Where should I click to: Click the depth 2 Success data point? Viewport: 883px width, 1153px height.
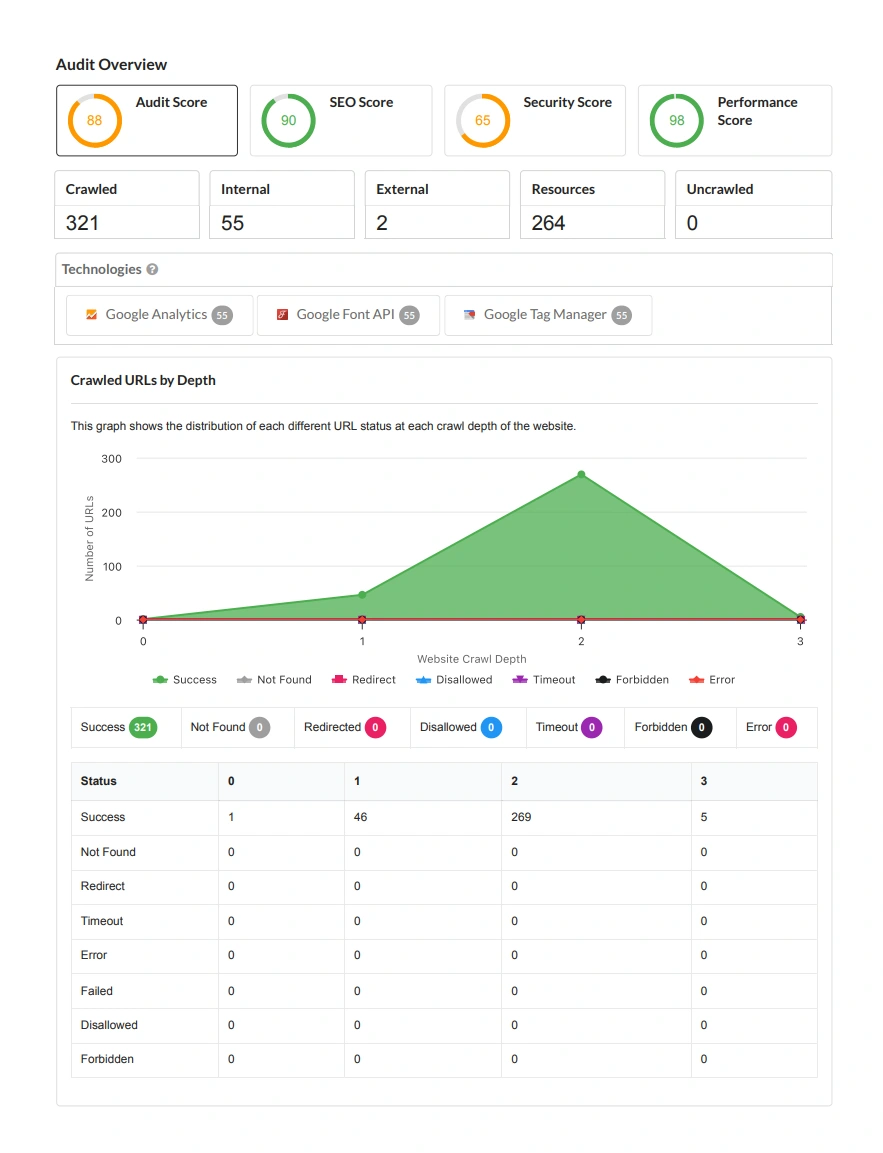point(581,475)
